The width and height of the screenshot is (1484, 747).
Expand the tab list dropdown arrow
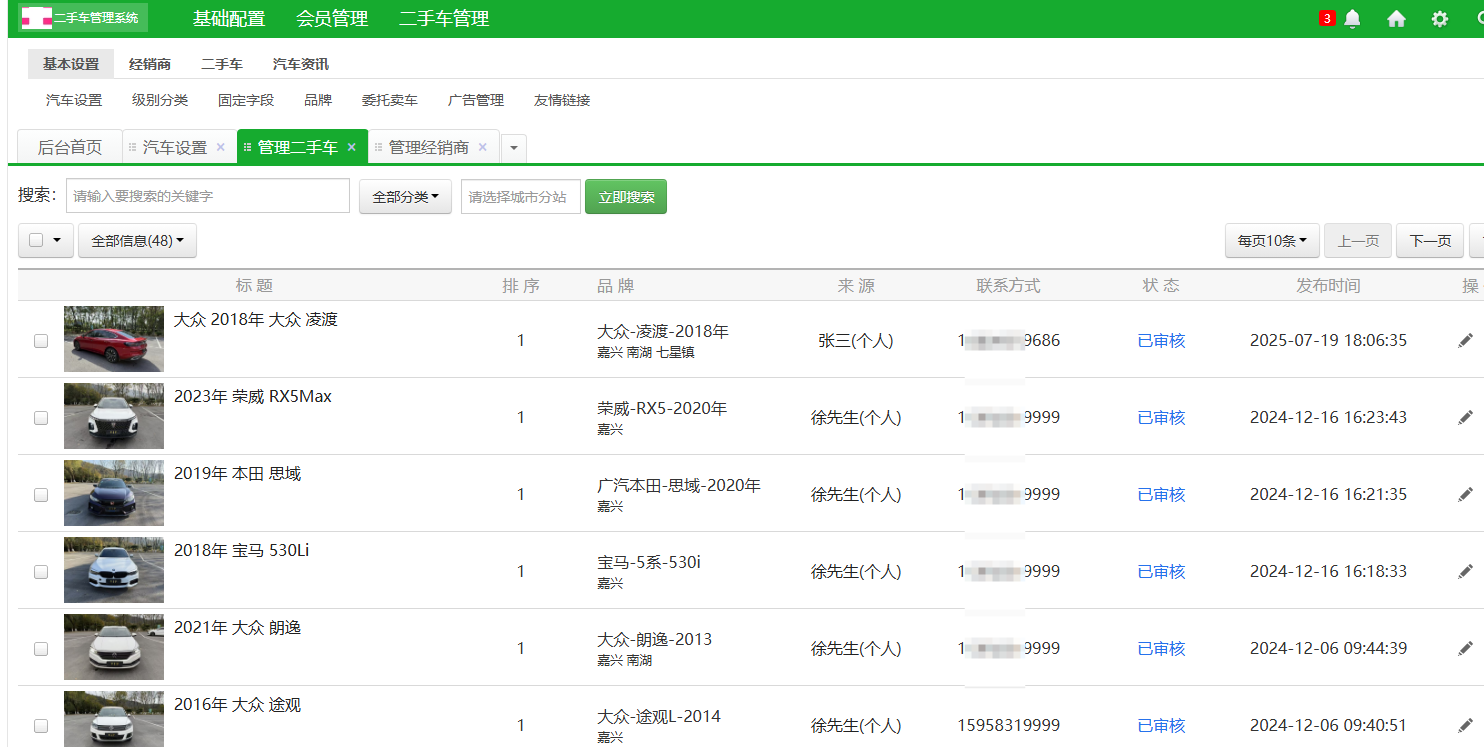pos(514,148)
